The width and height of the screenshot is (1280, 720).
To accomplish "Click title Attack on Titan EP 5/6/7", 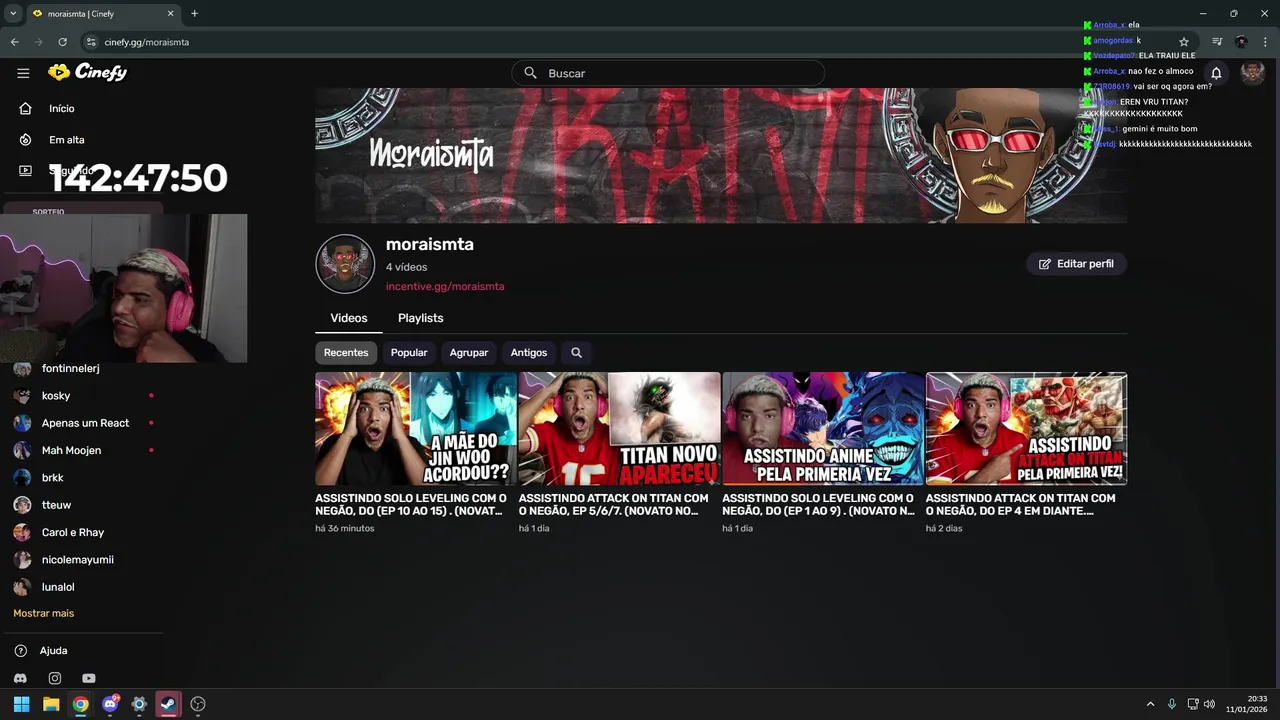I will pyautogui.click(x=614, y=504).
